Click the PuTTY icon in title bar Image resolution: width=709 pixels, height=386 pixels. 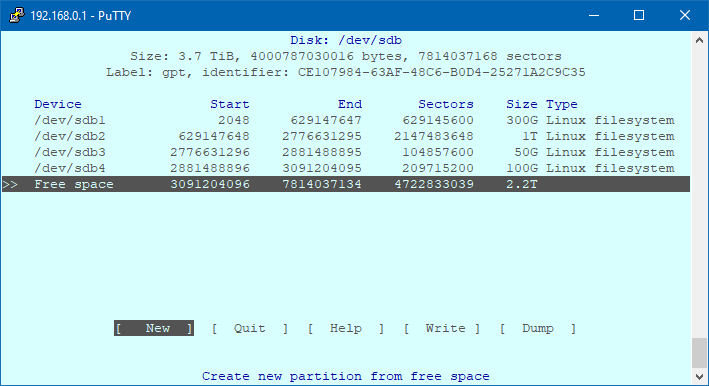point(17,15)
